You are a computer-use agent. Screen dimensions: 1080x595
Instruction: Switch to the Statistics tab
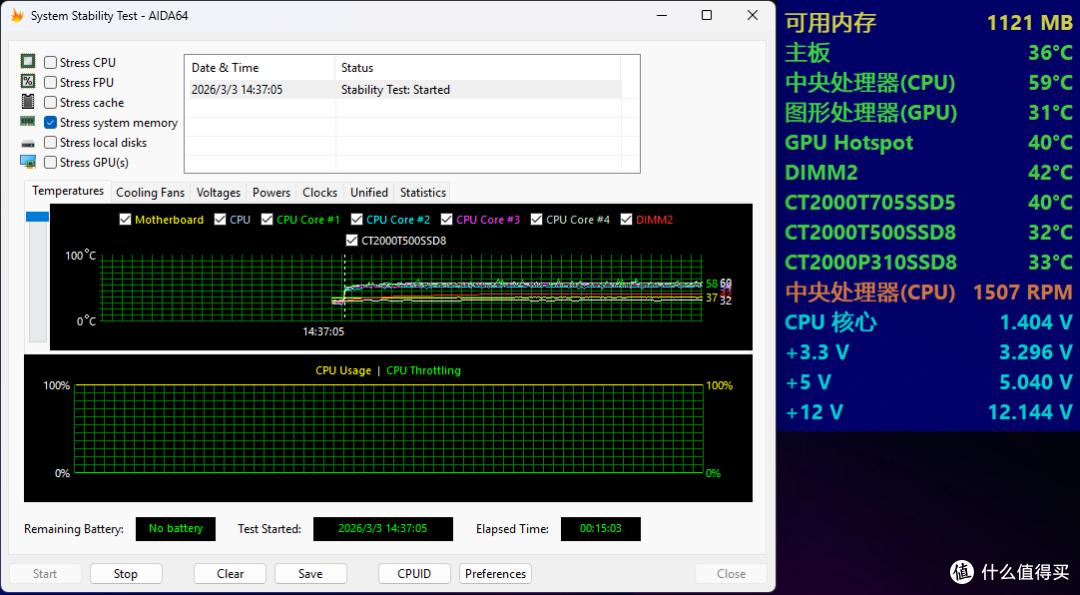(423, 193)
